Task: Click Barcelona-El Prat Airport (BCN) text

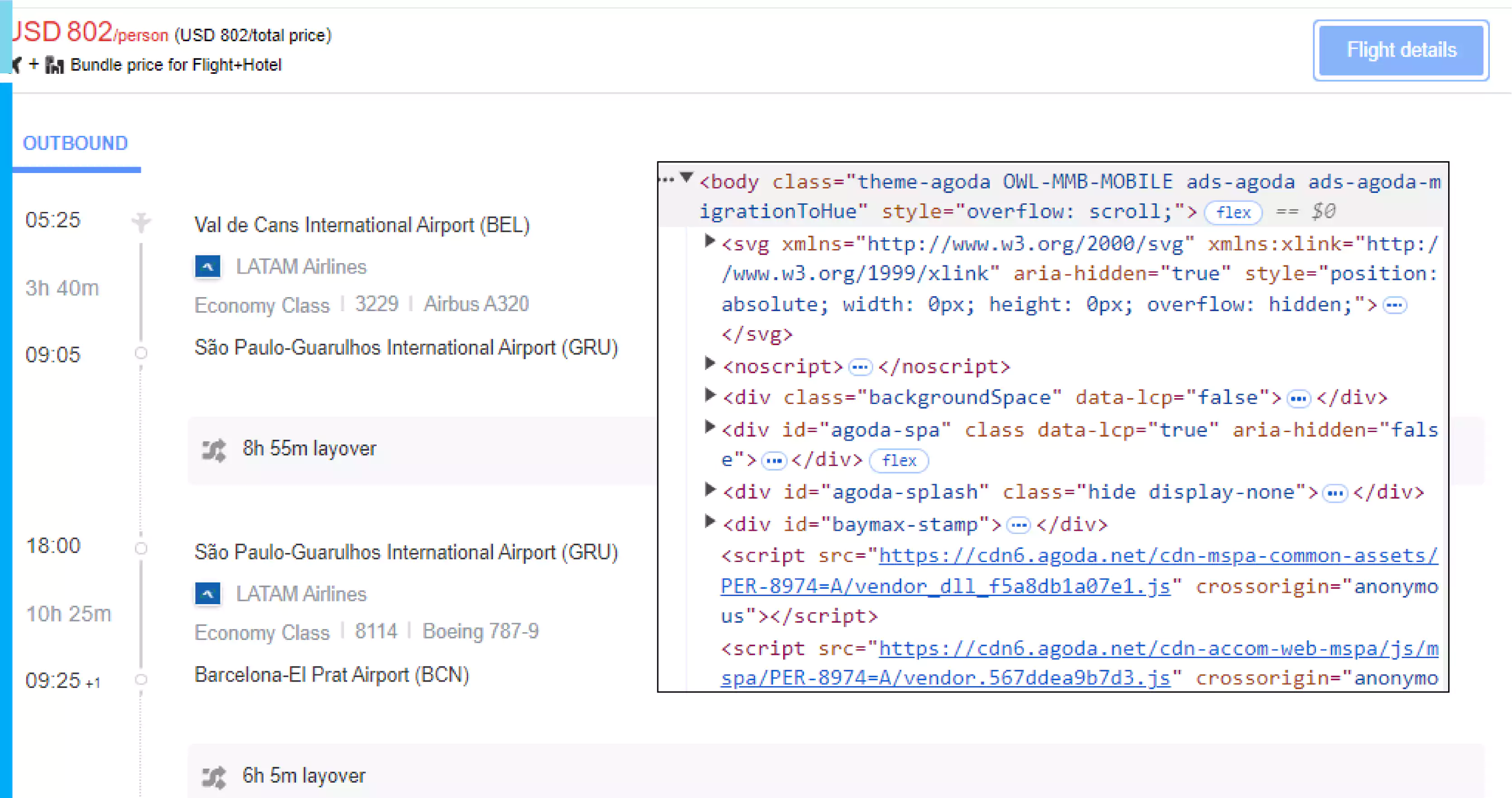Action: (332, 675)
